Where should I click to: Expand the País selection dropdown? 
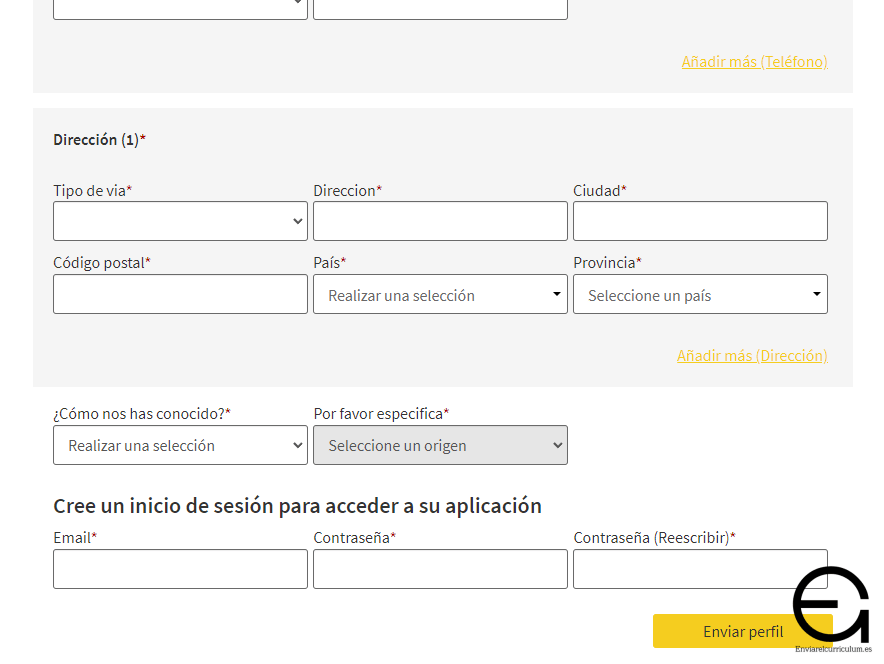(440, 295)
